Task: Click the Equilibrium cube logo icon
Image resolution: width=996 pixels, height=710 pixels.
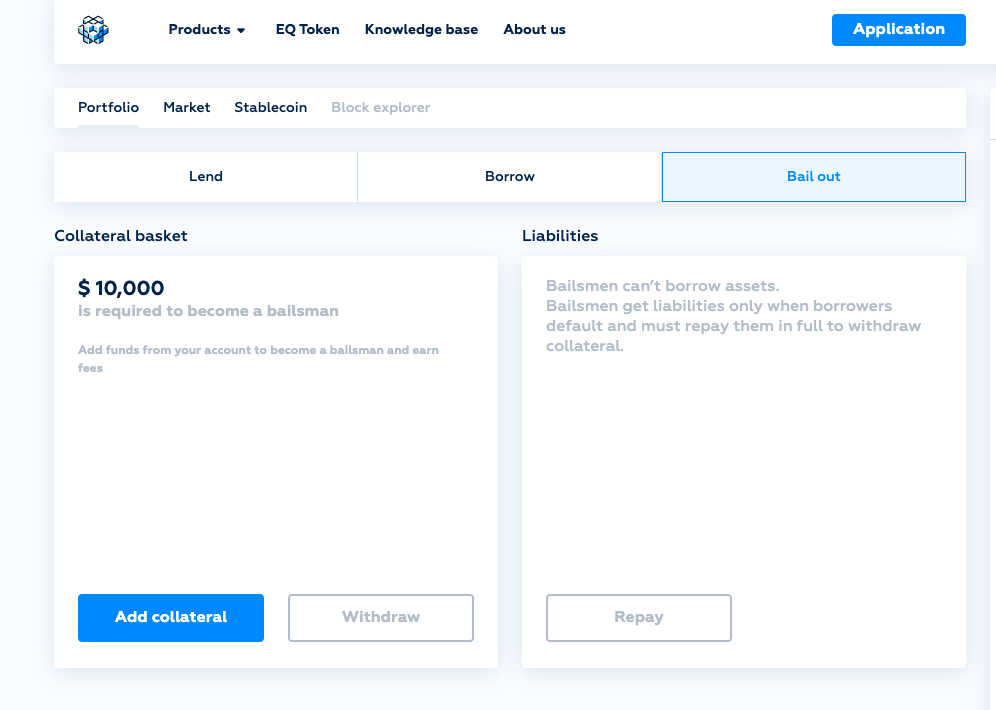Action: (93, 30)
